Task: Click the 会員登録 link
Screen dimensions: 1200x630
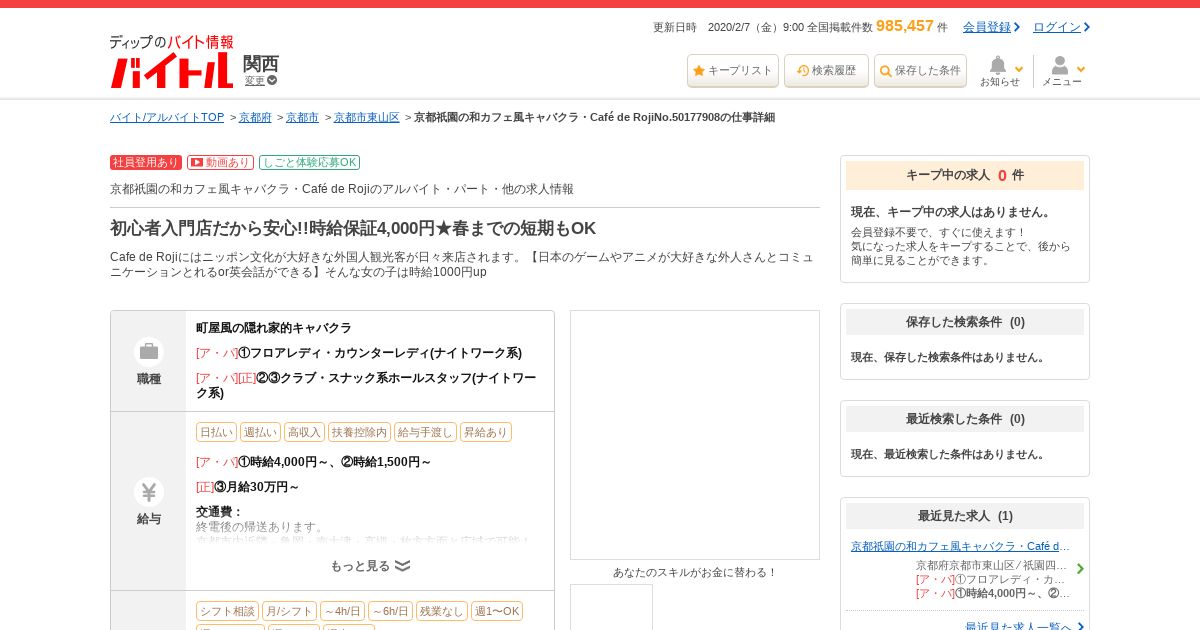Action: (991, 27)
